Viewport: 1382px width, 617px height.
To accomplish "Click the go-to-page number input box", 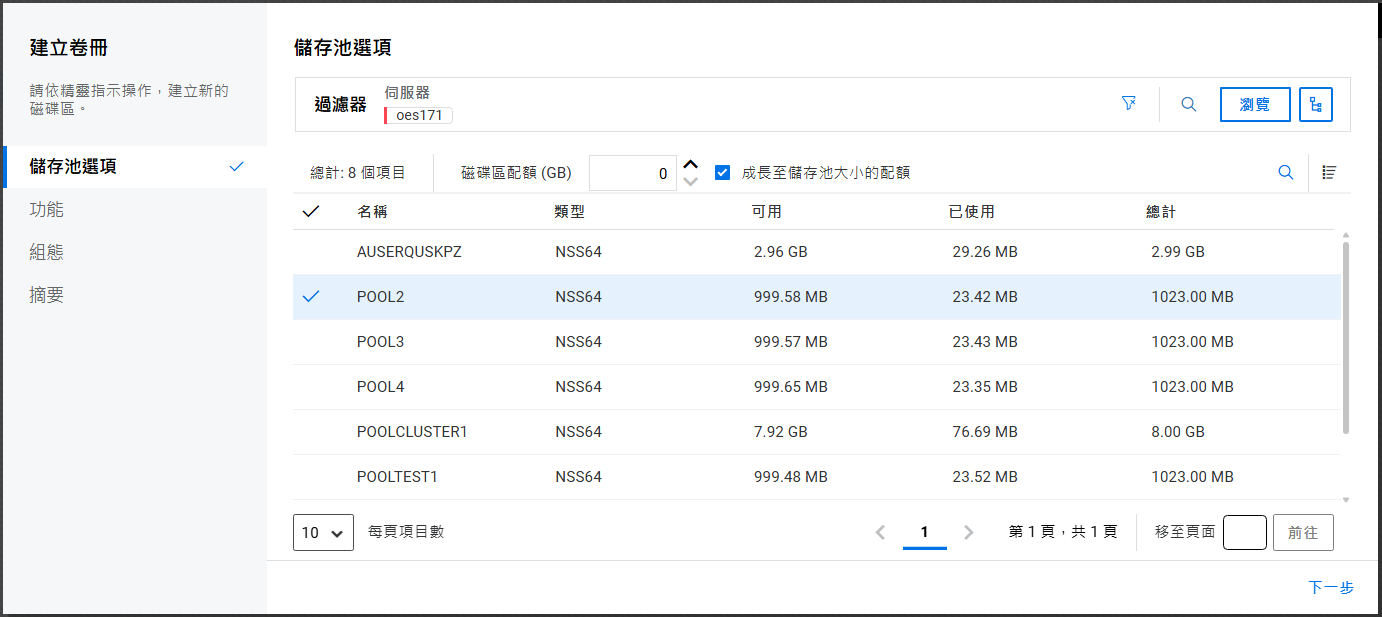I will point(1244,532).
